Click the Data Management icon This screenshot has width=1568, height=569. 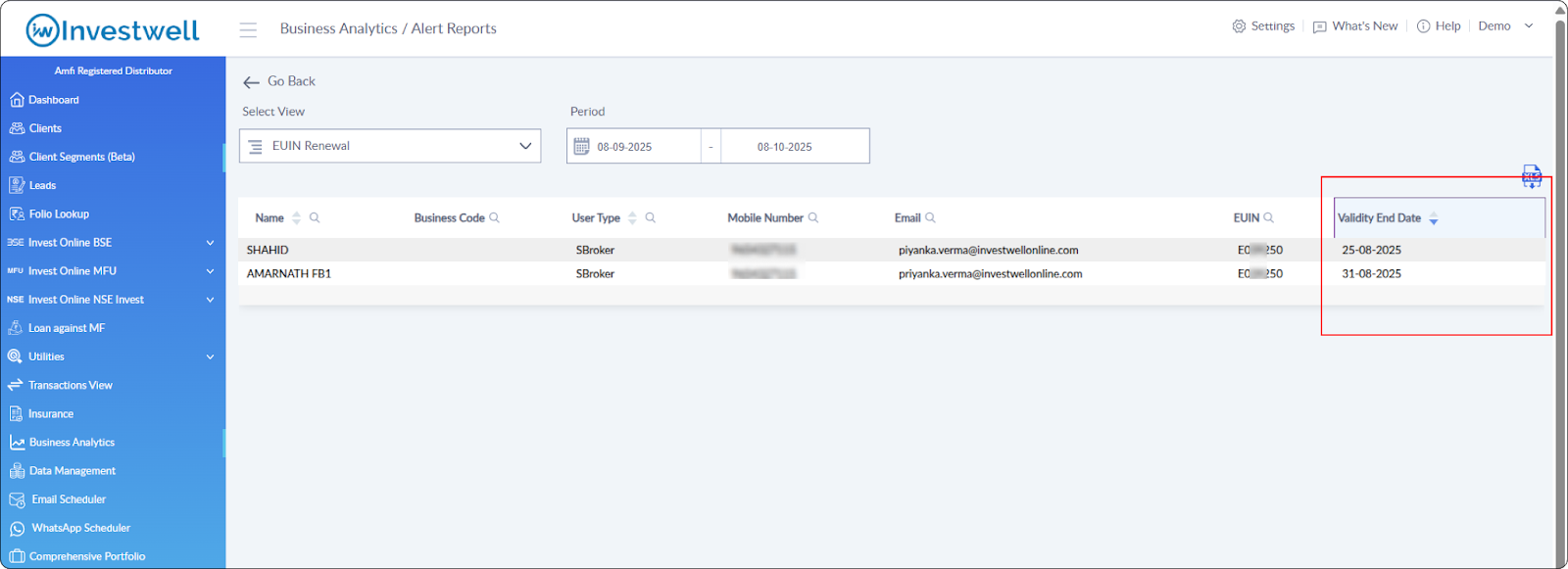[17, 471]
